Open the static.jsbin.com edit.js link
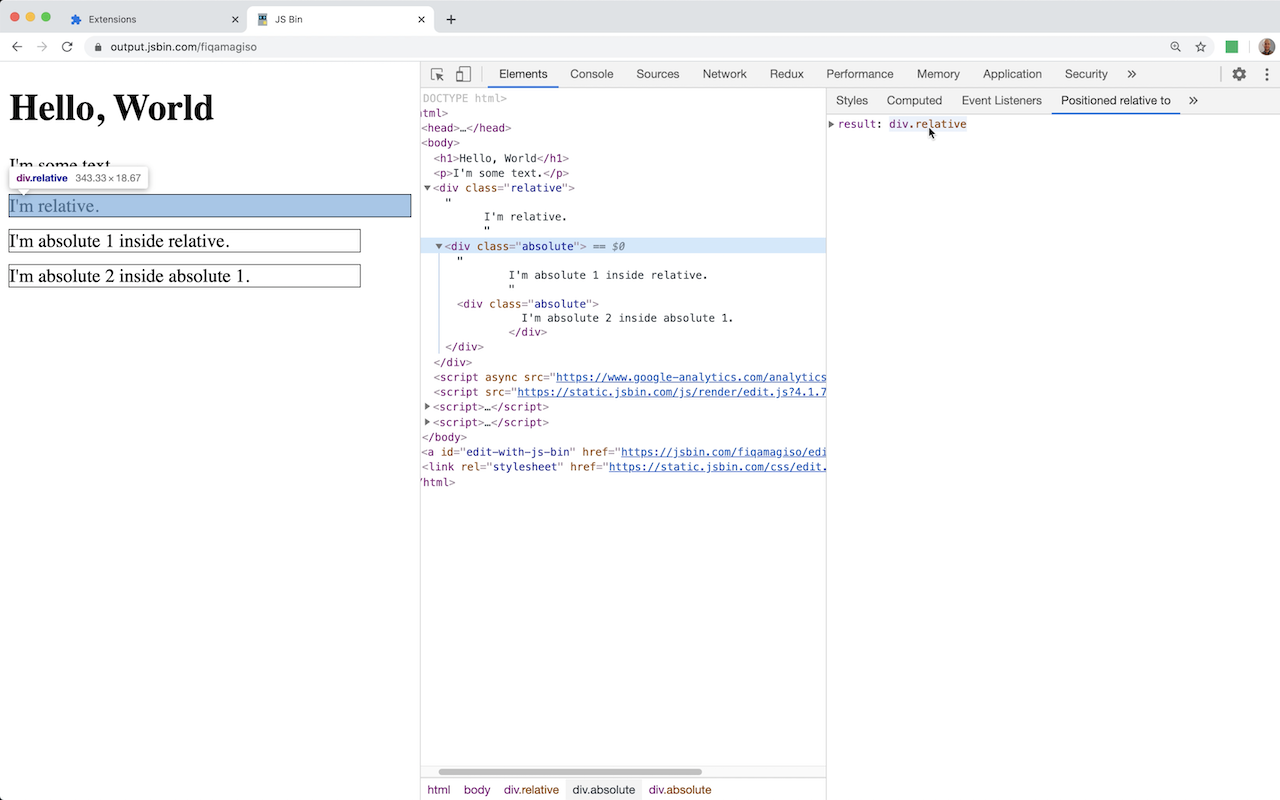Image resolution: width=1280 pixels, height=800 pixels. click(671, 392)
